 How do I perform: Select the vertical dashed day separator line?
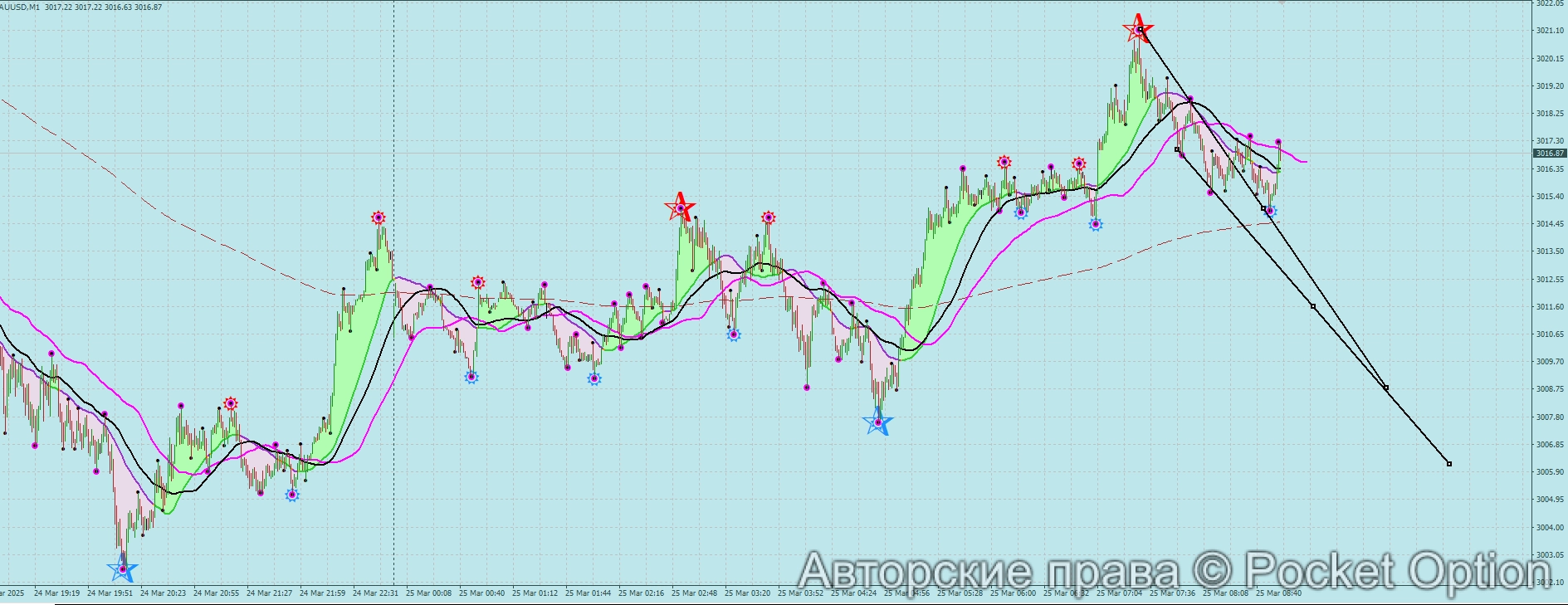393,332
